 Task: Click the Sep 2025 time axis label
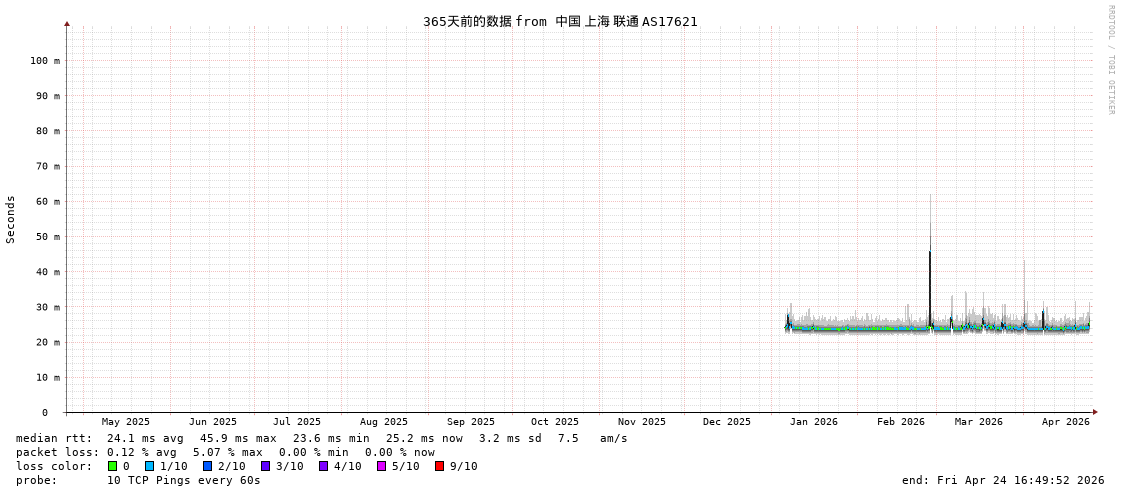[470, 422]
